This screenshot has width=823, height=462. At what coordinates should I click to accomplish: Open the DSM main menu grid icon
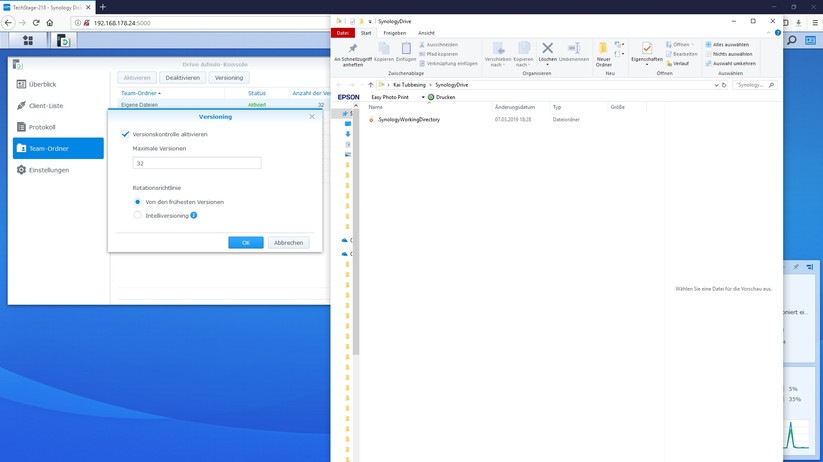(27, 41)
